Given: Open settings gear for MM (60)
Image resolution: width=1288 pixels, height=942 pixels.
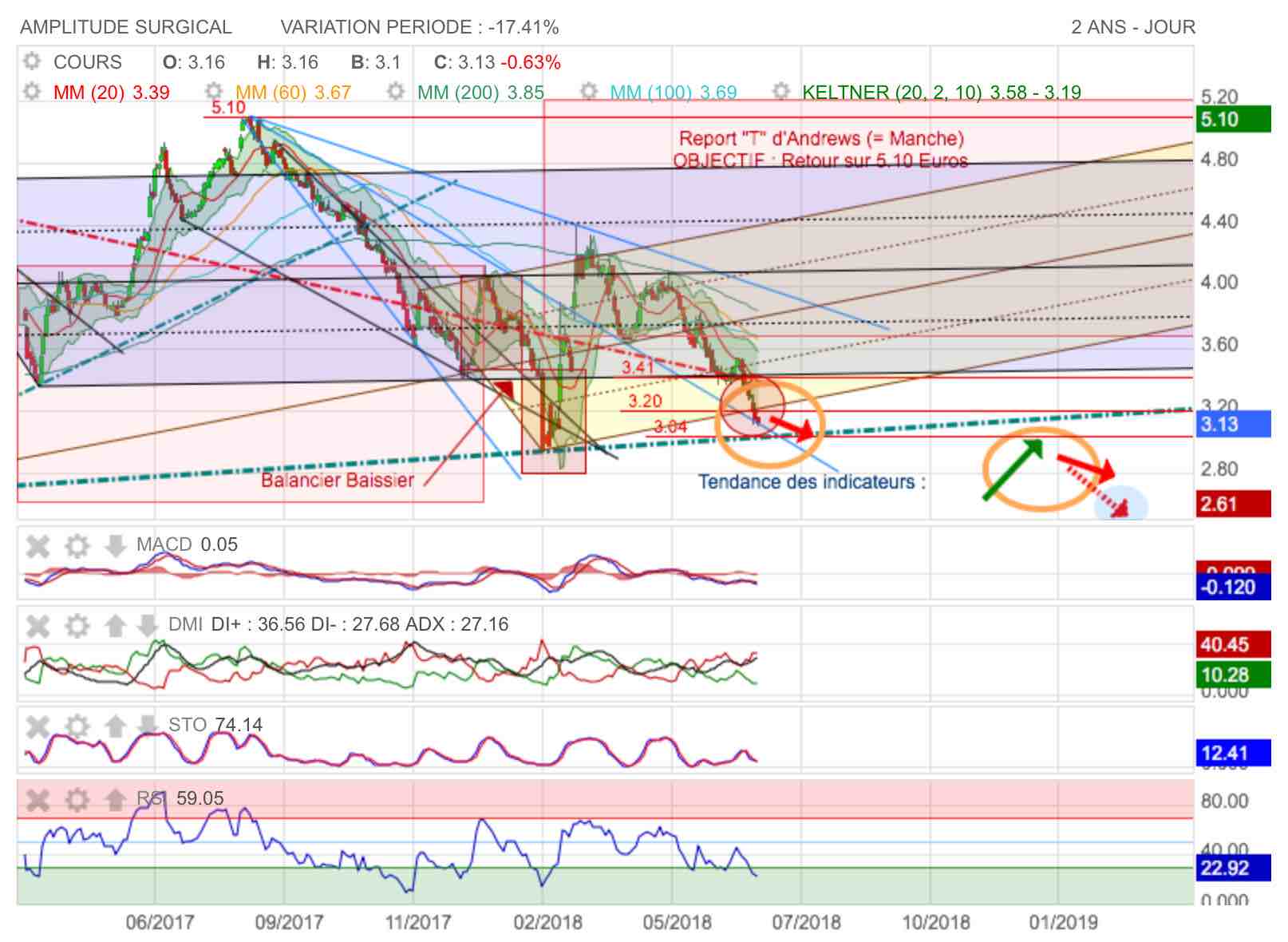Looking at the screenshot, I should click(x=214, y=92).
